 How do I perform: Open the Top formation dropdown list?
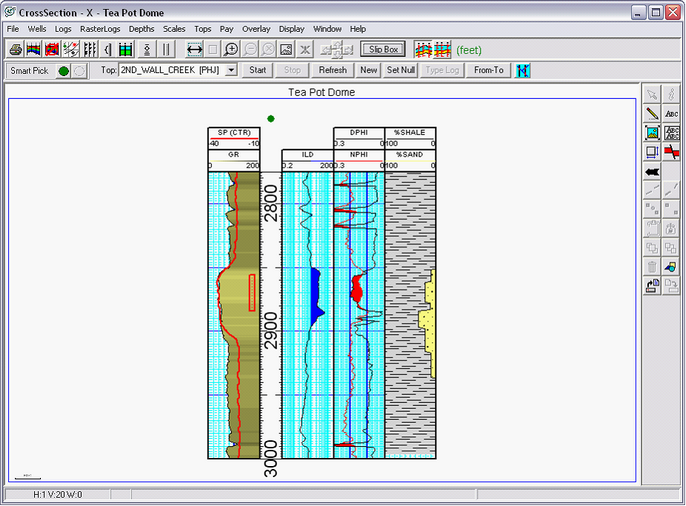231,70
